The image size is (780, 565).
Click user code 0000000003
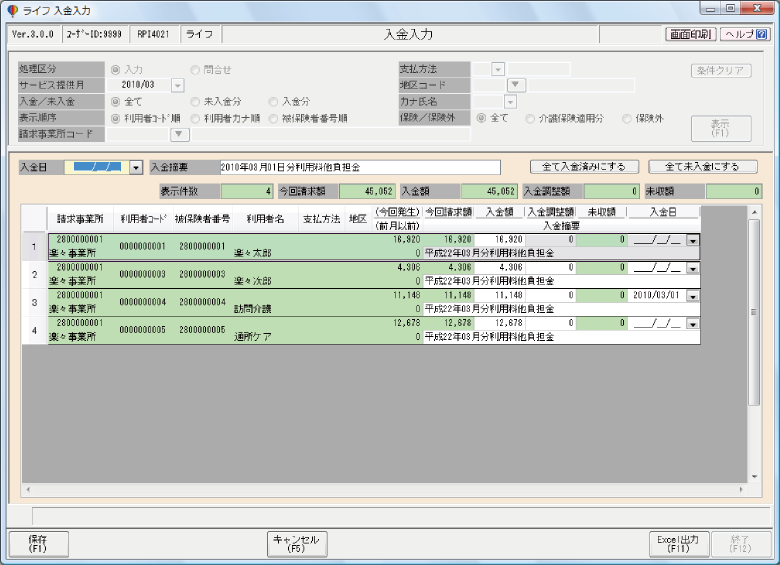(142, 275)
